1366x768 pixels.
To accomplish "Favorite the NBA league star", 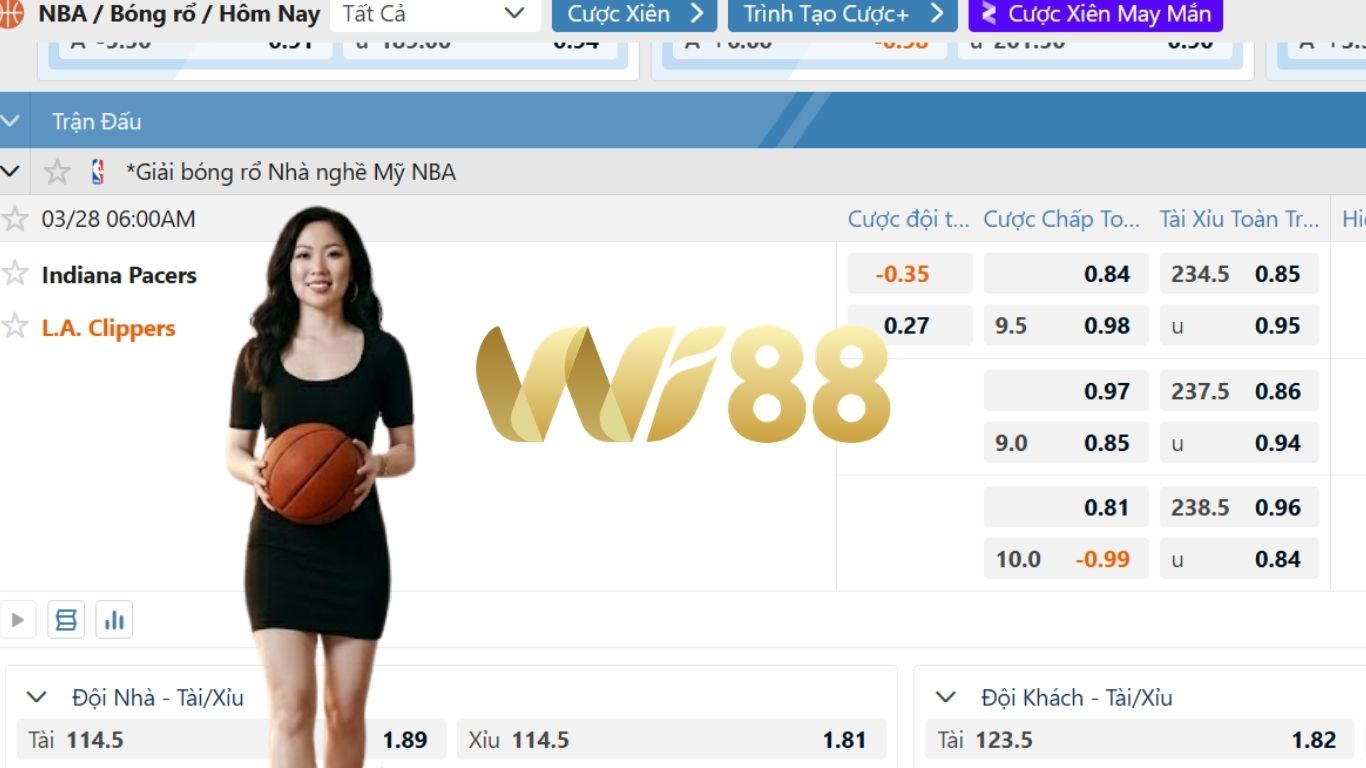I will point(57,172).
